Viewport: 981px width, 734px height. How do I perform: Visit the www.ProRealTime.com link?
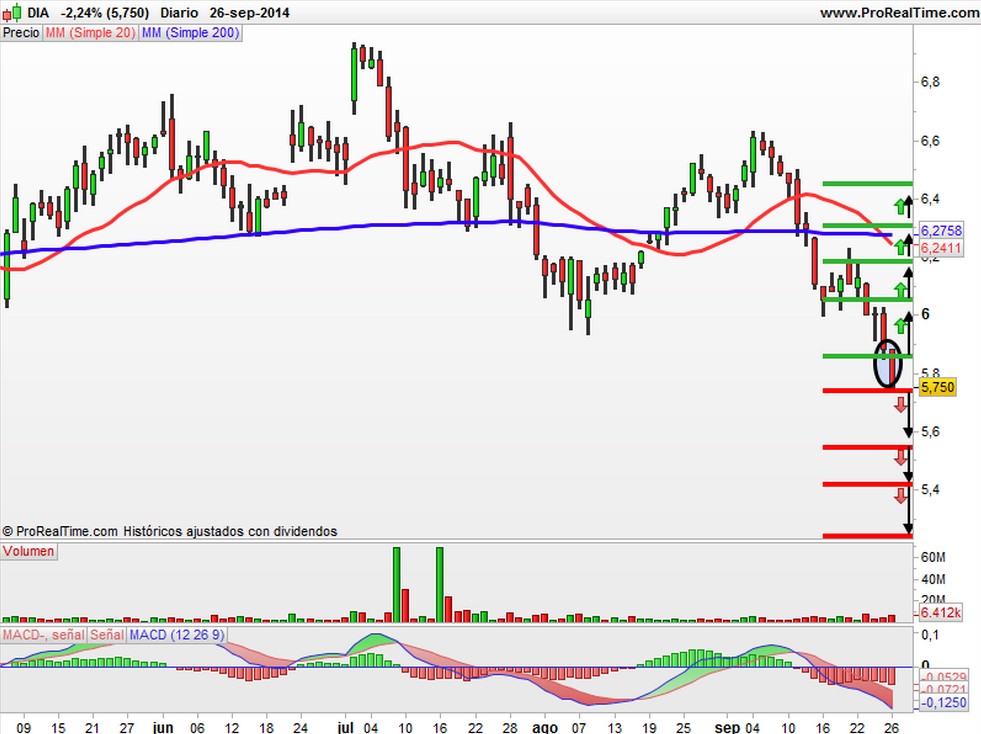click(900, 13)
